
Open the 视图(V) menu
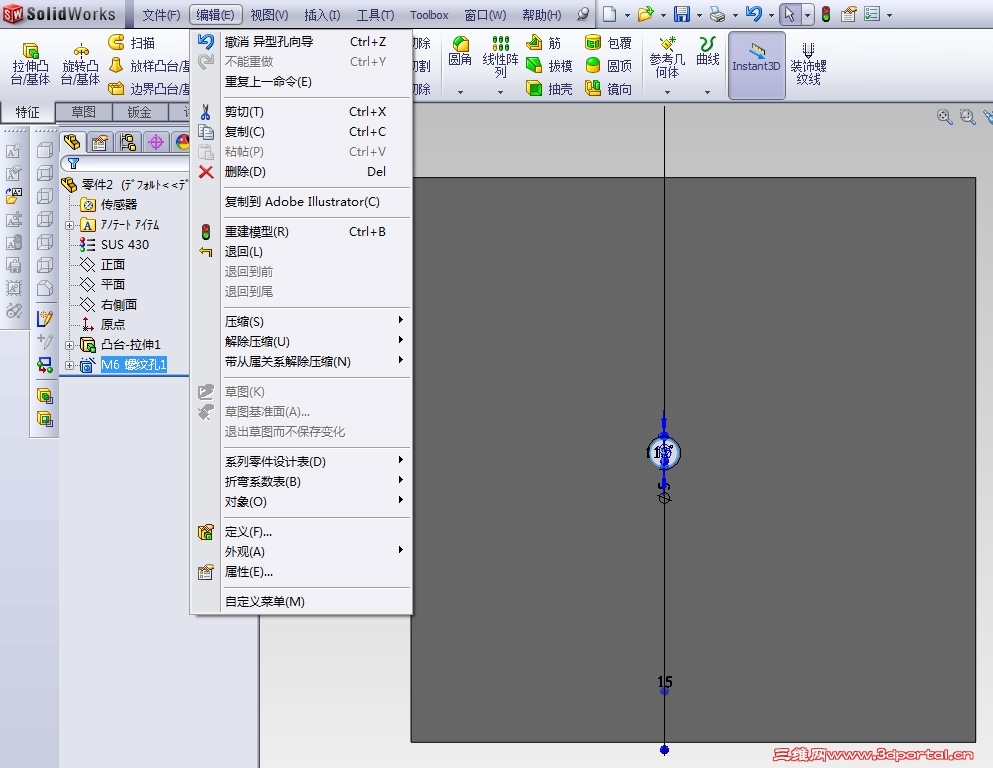269,15
